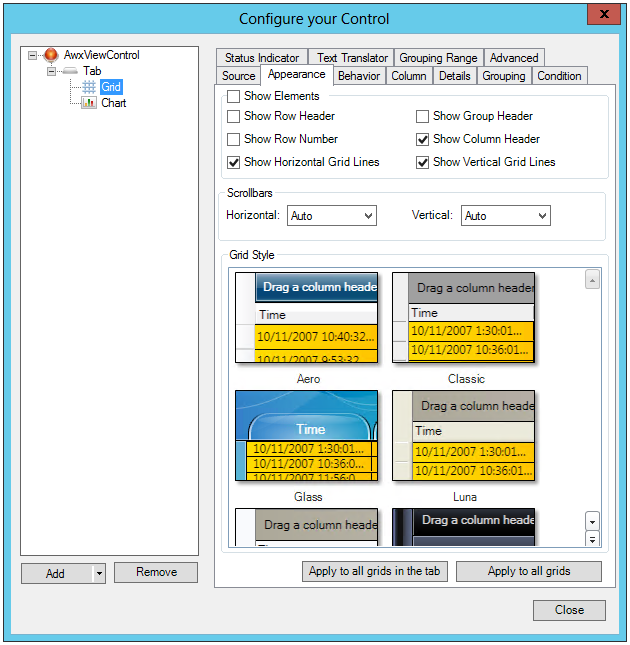Choose the Aero grid style thumbnail

pyautogui.click(x=307, y=317)
